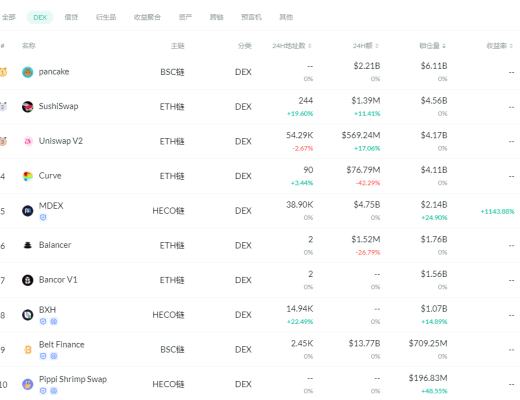Click the bronze rank medal beside Uniswap V2
The height and width of the screenshot is (400, 520).
(3, 141)
